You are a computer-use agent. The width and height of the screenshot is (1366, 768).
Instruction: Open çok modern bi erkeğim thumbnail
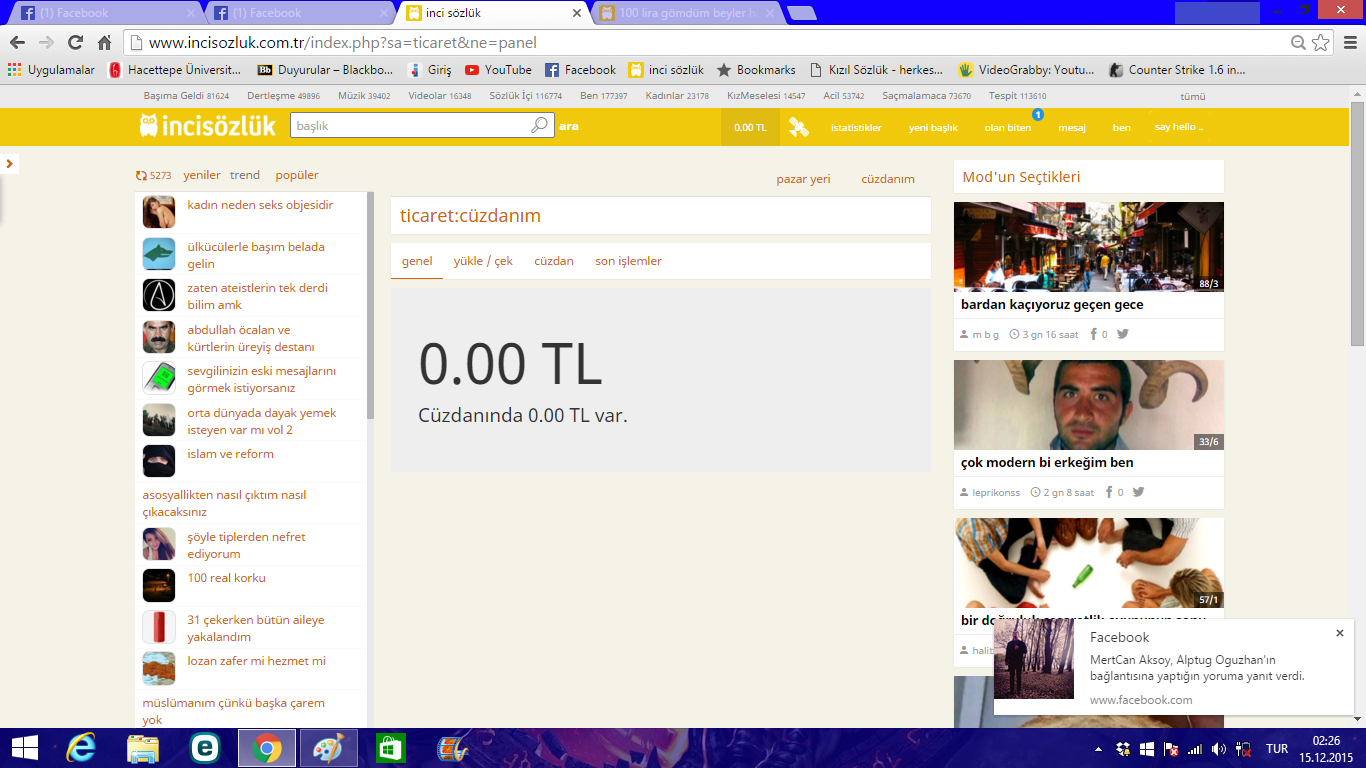pyautogui.click(x=1088, y=405)
